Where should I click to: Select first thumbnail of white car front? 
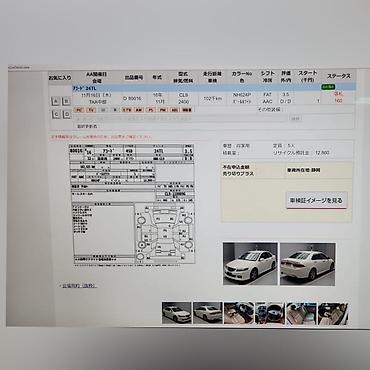point(177,313)
